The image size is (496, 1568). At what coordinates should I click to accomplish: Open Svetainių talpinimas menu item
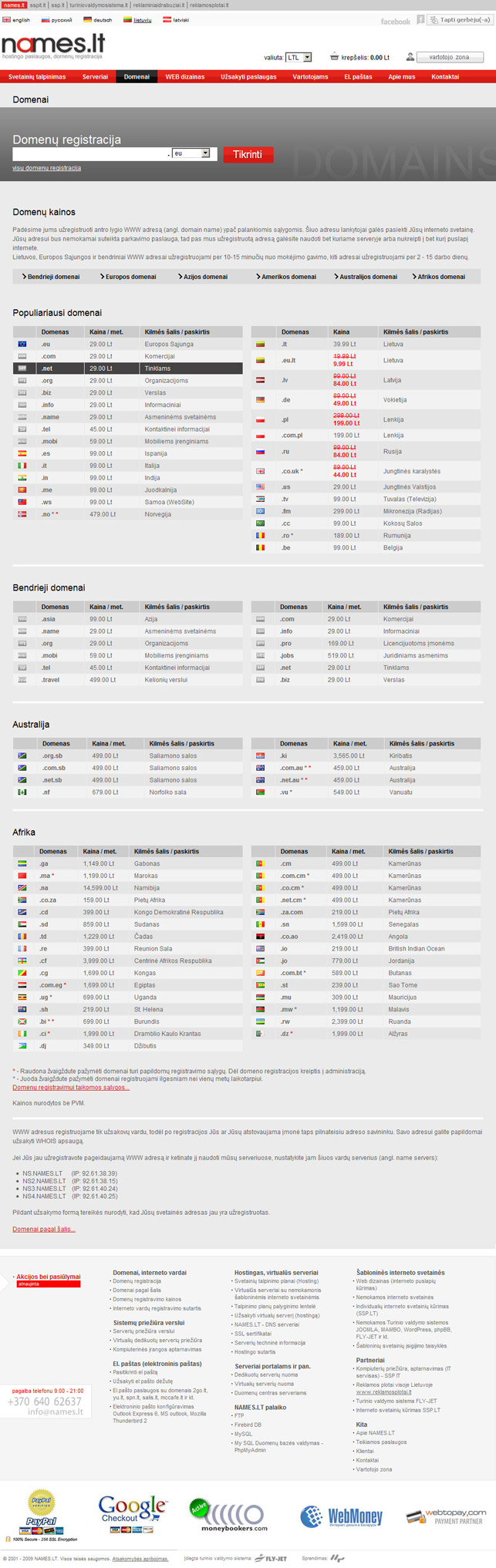(37, 76)
